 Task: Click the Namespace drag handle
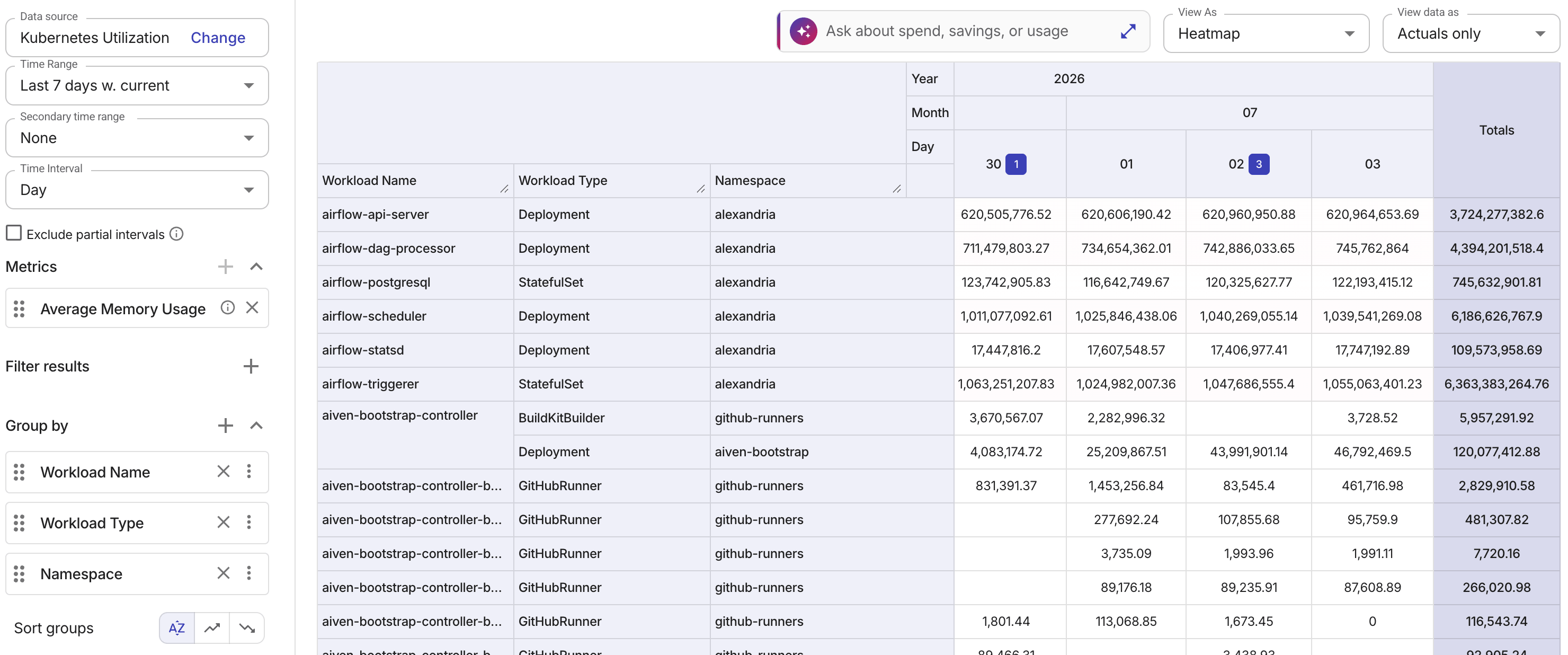19,573
